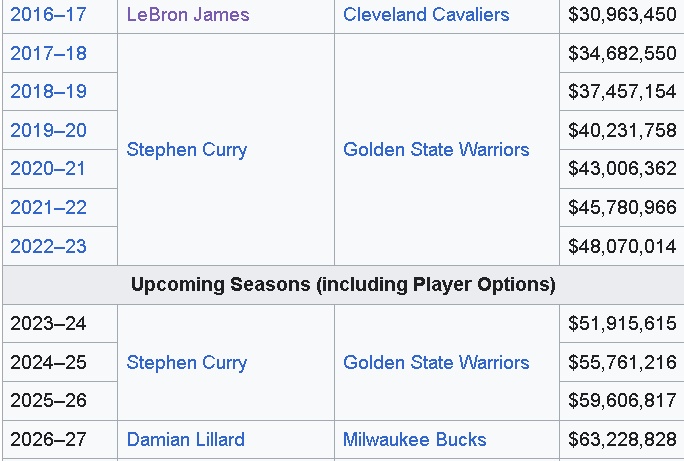Image resolution: width=684 pixels, height=461 pixels.
Task: Open the Milwaukee Bucks team page
Action: (x=415, y=440)
